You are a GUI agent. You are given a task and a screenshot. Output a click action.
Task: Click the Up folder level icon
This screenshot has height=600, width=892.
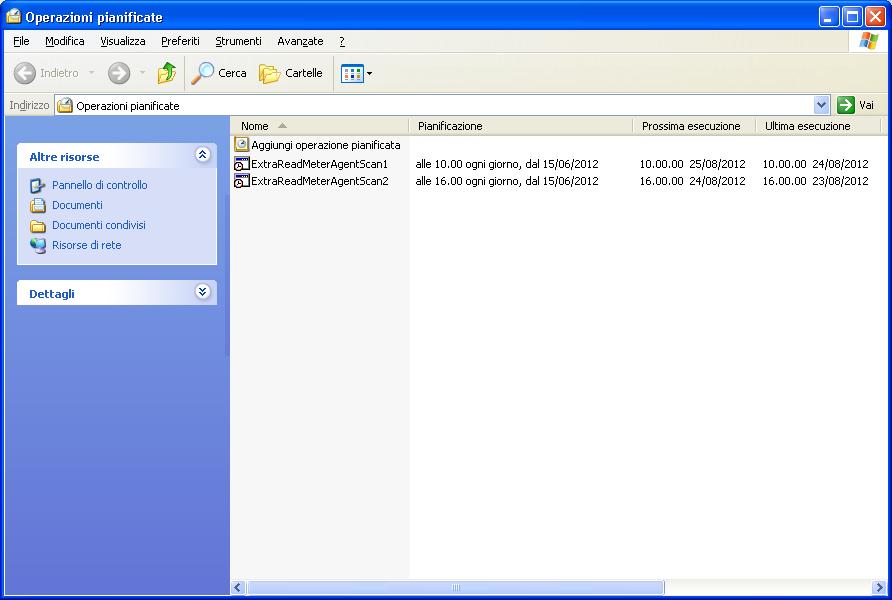click(x=166, y=73)
